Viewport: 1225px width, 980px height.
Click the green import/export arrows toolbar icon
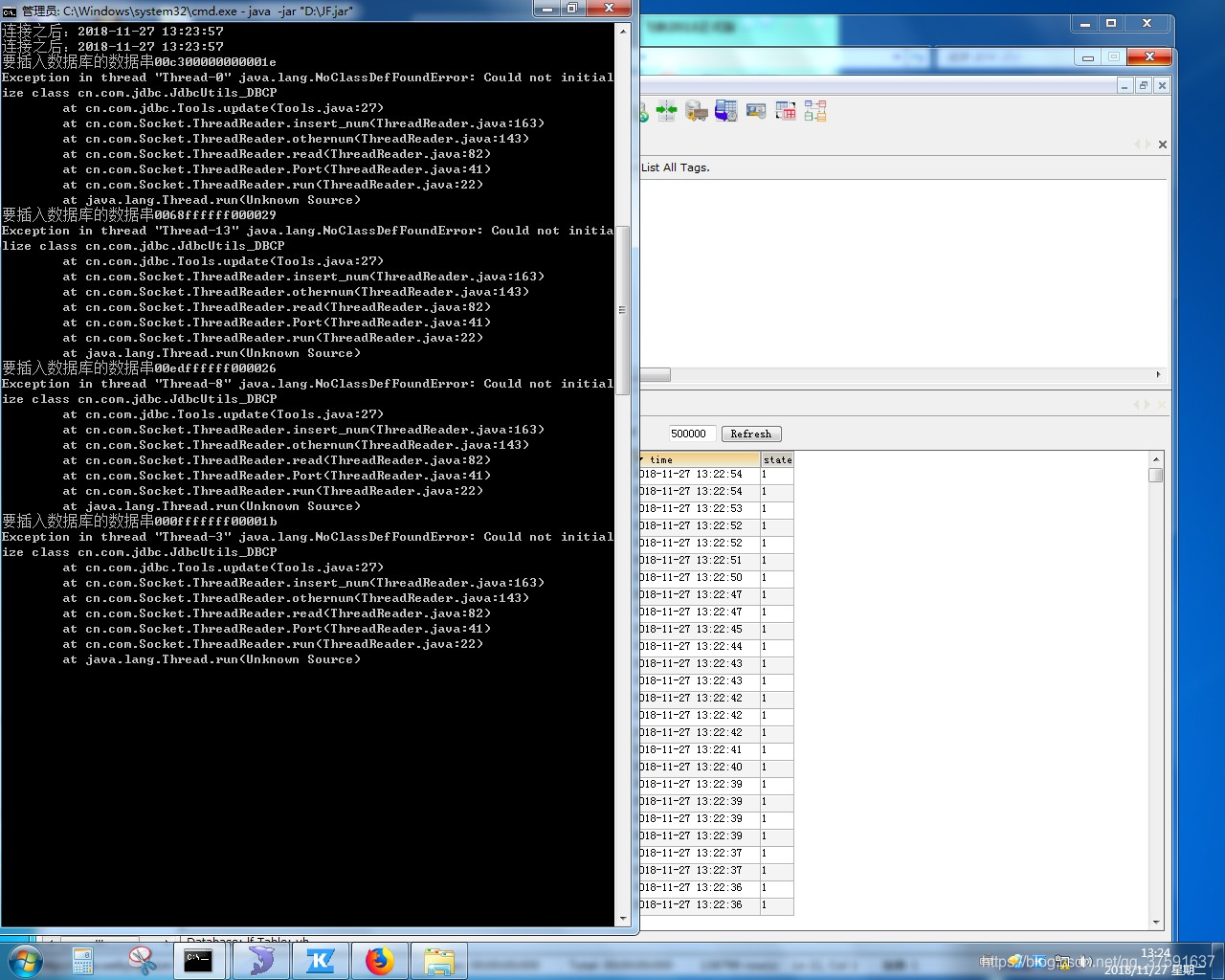[x=667, y=110]
